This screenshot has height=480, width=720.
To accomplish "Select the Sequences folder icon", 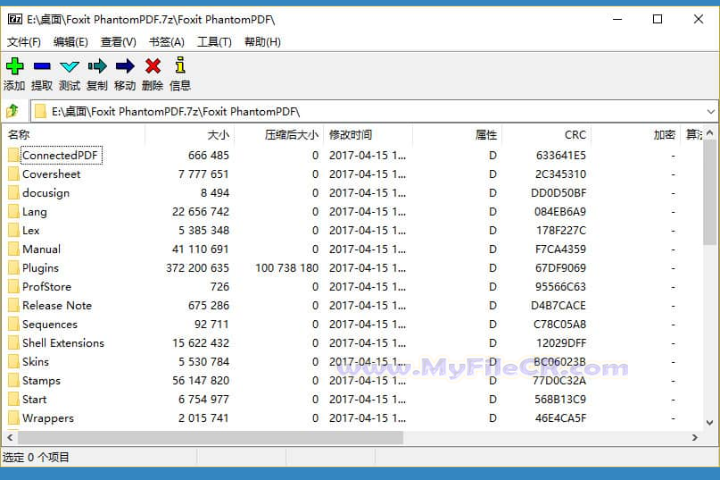I will pos(14,324).
